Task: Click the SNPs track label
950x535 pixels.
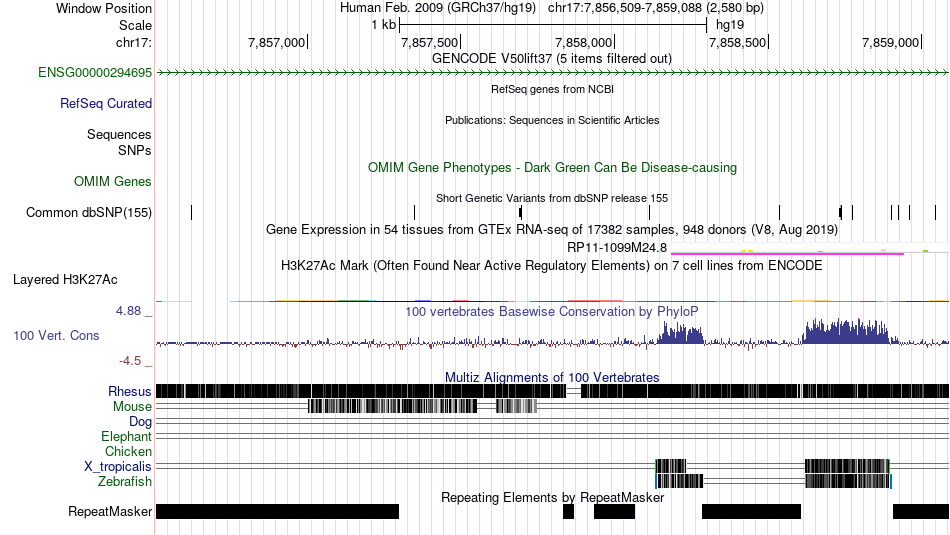Action: coord(135,150)
